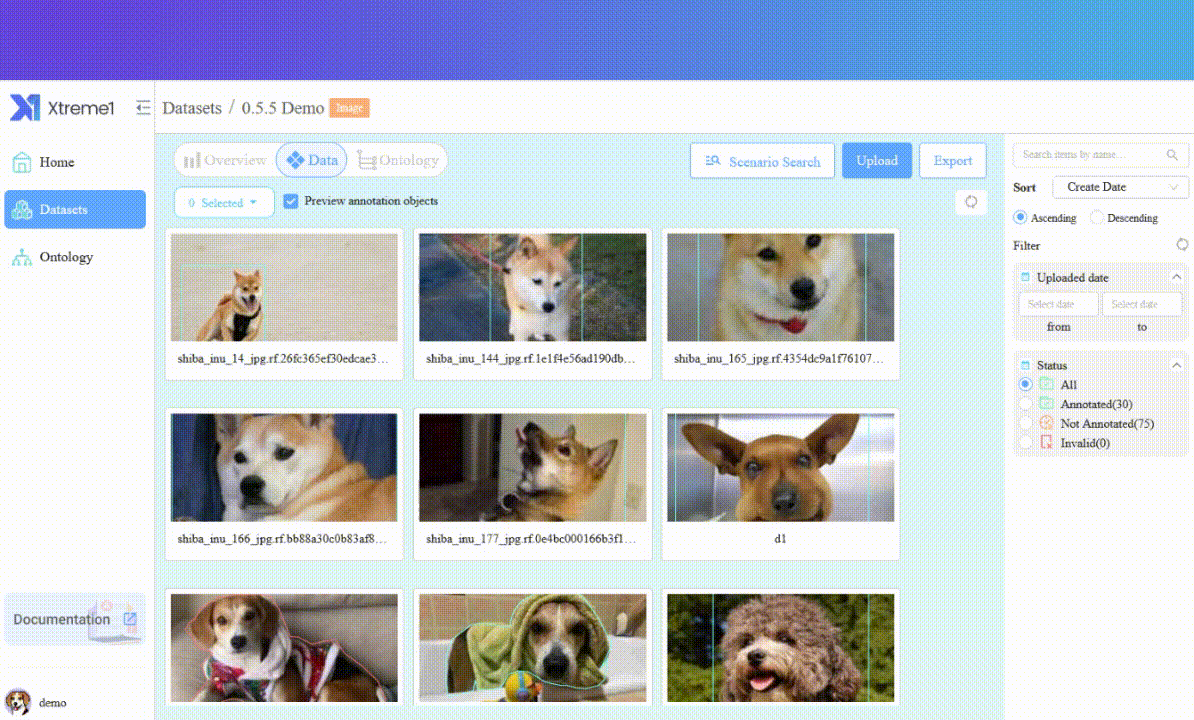Select the Not Annotated status filter
Screen dimensions: 1194x720
pos(1025,423)
